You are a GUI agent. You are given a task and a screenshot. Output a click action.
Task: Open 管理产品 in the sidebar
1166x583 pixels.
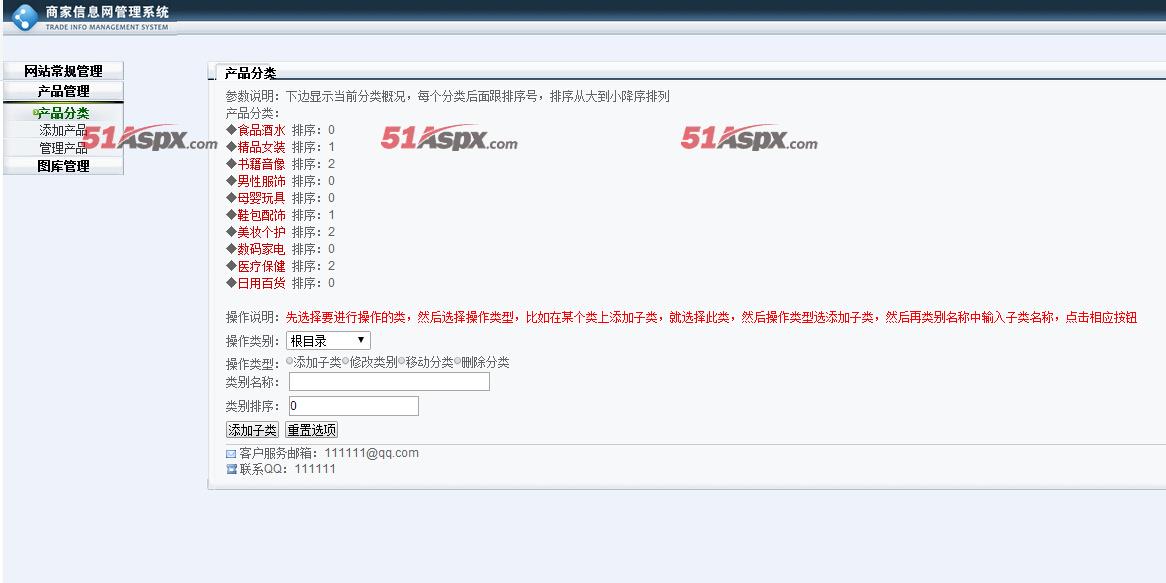(x=63, y=149)
